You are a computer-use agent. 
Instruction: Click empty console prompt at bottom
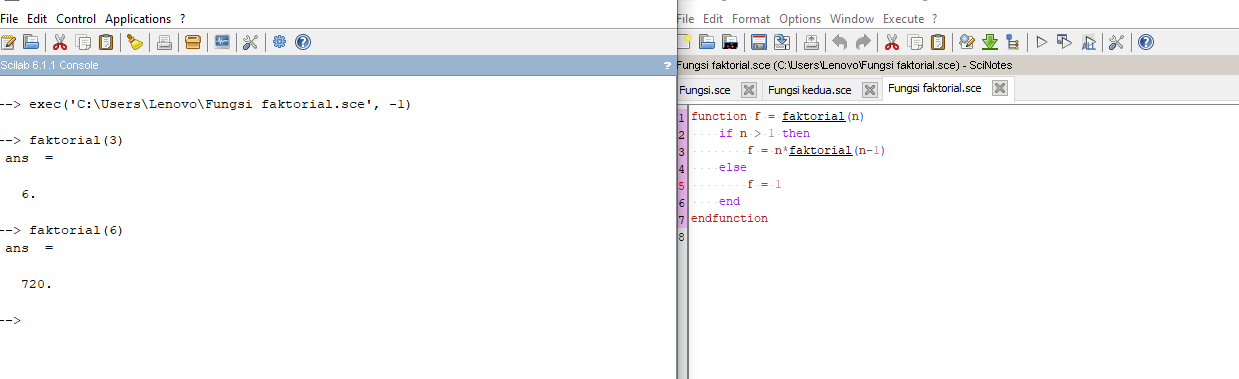(x=10, y=320)
